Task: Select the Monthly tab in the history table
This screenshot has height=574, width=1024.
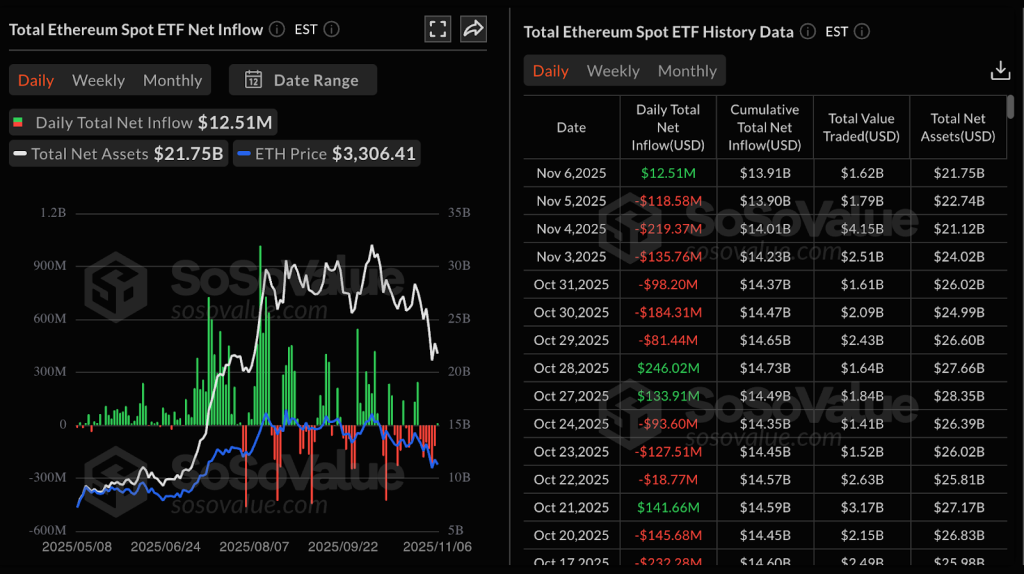Action: pyautogui.click(x=687, y=71)
